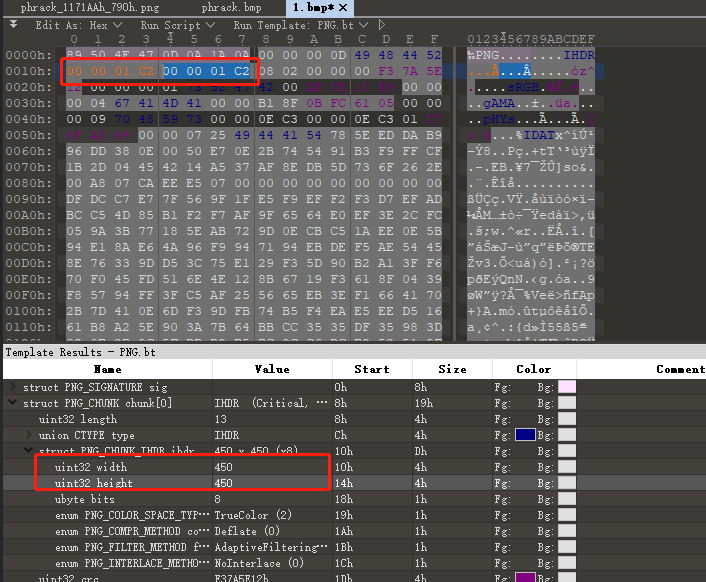Click the address label 0010h:
706x582 pixels.
pyautogui.click(x=28, y=71)
